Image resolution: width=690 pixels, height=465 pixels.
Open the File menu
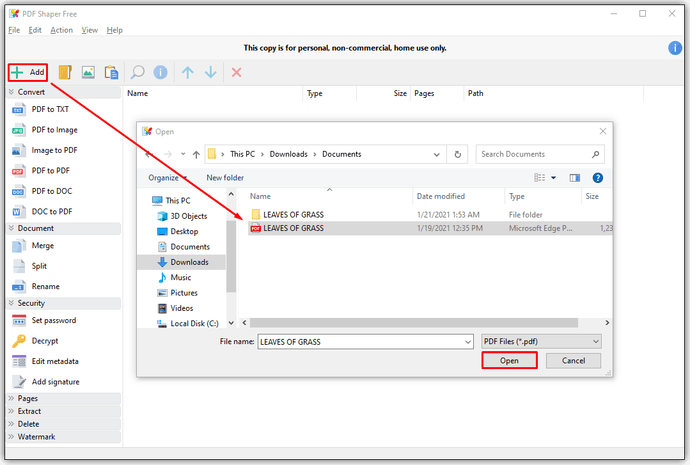point(14,30)
